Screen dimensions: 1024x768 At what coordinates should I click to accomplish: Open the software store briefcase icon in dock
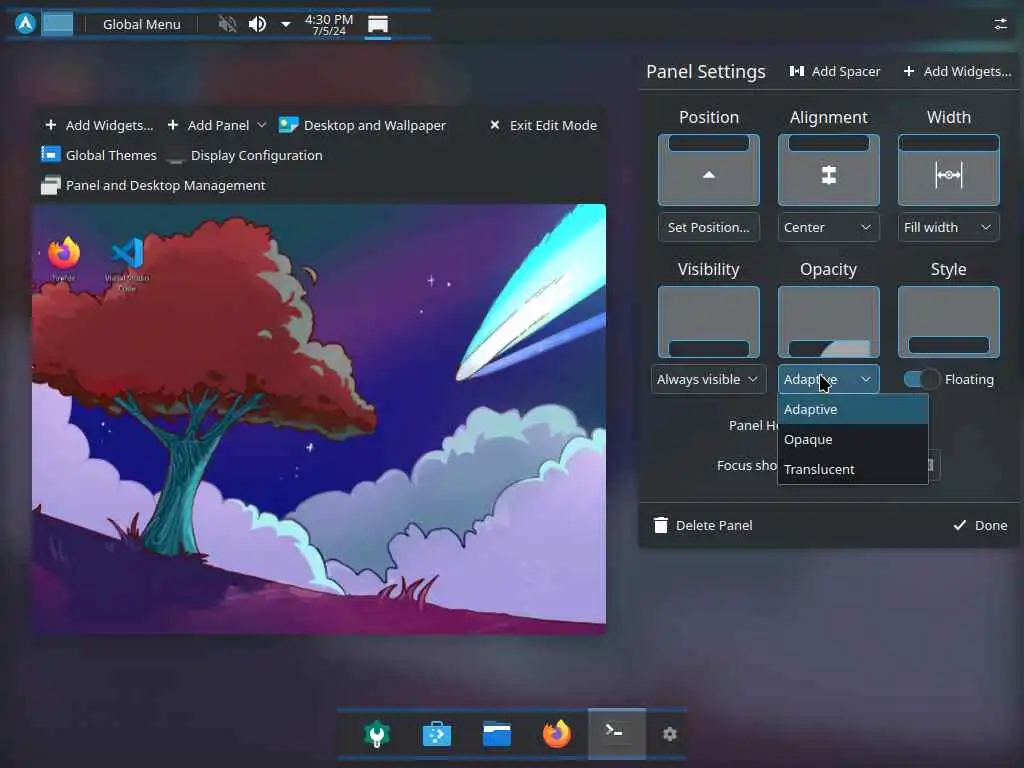[x=437, y=734]
